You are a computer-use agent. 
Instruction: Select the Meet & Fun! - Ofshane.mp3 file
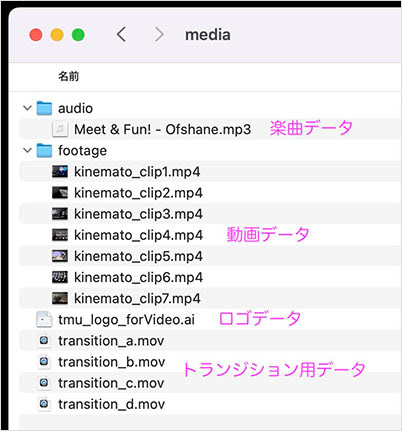(162, 129)
